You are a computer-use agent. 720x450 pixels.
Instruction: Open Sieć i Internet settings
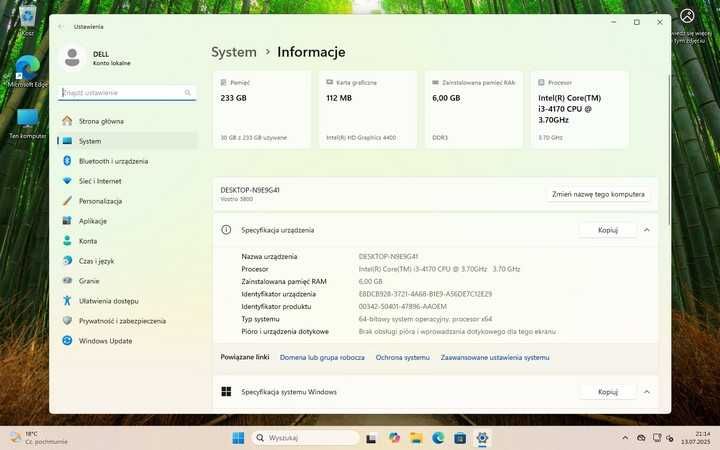click(127, 181)
